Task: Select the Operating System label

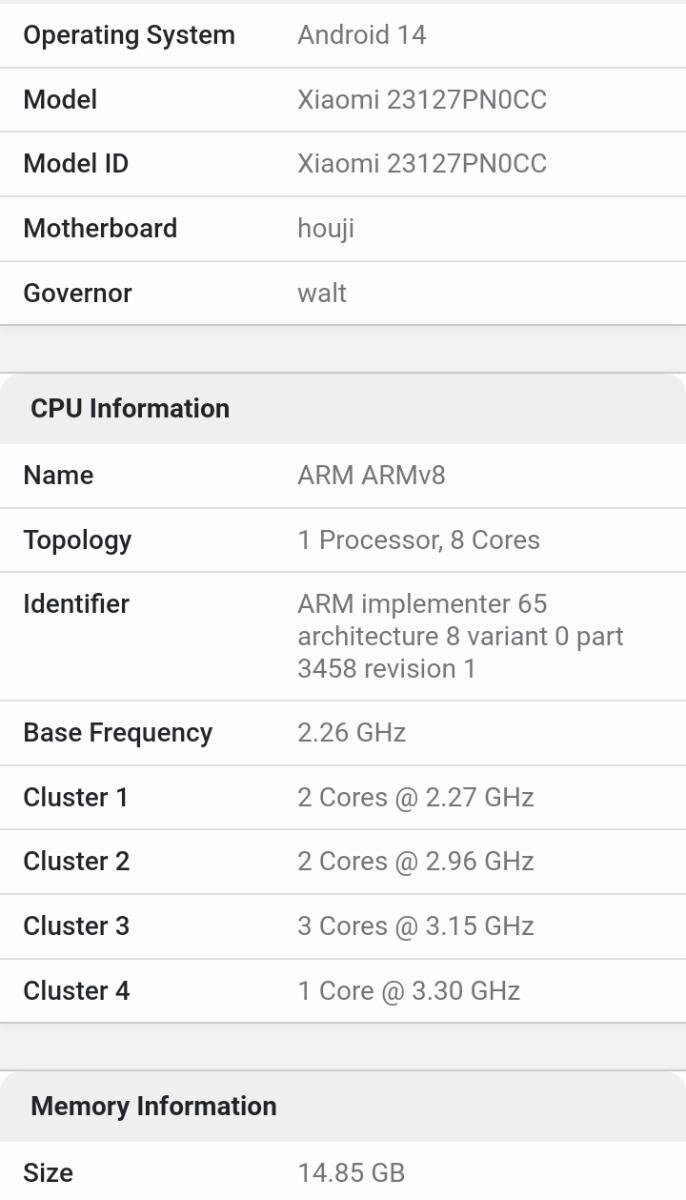Action: click(x=129, y=35)
